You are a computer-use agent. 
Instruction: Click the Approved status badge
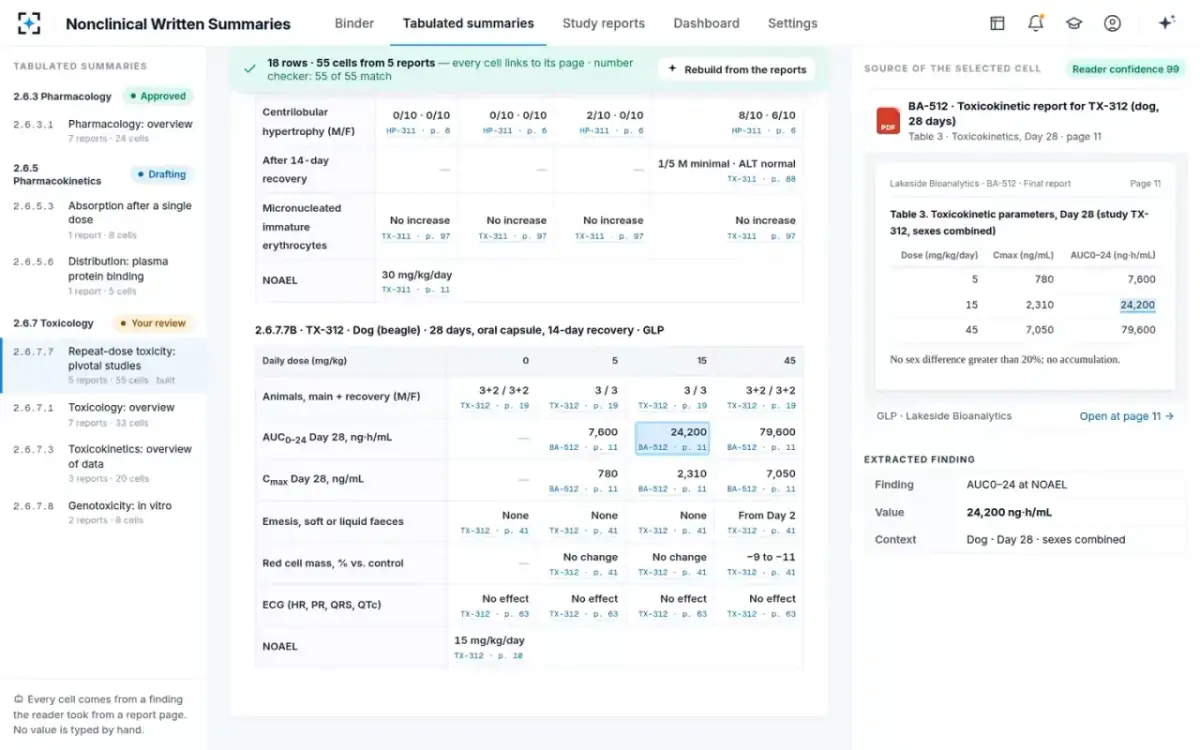[x=157, y=96]
